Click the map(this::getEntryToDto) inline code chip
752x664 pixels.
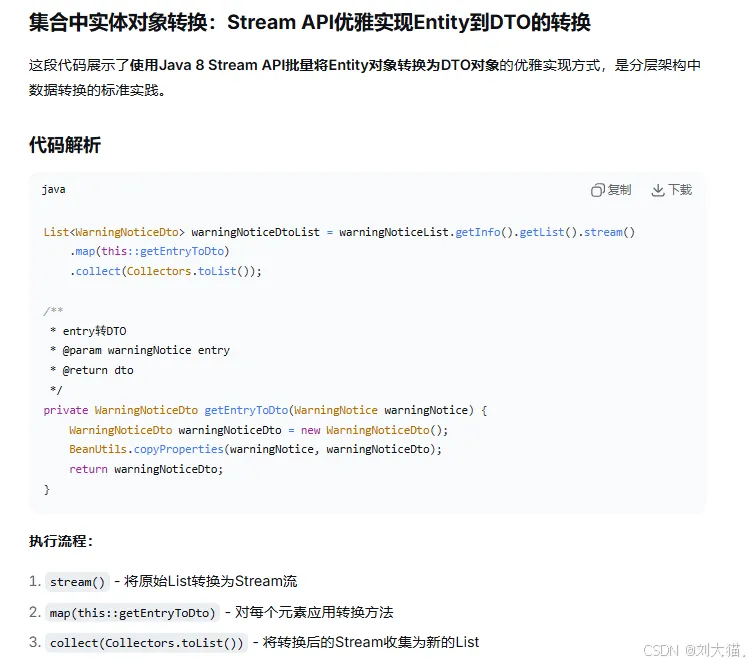click(132, 613)
